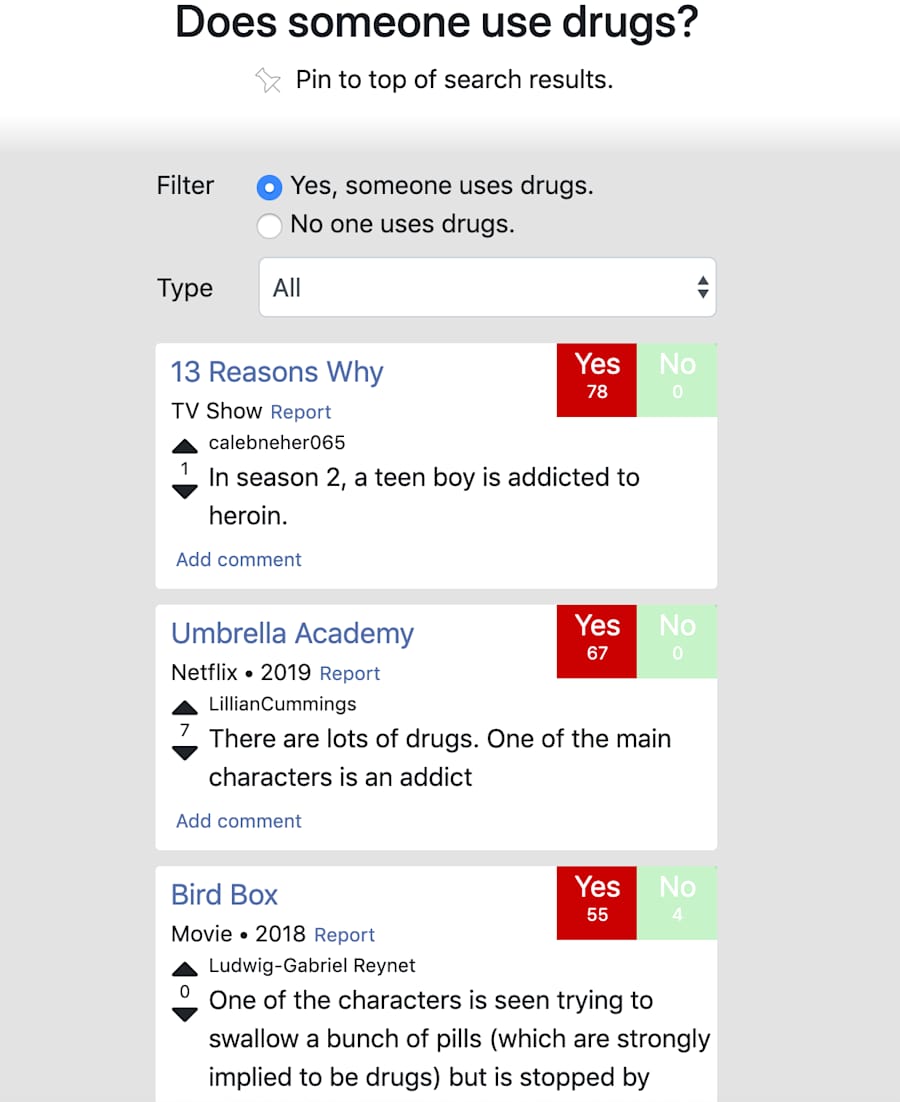Click 'Pin to top of search results.' text

(455, 80)
